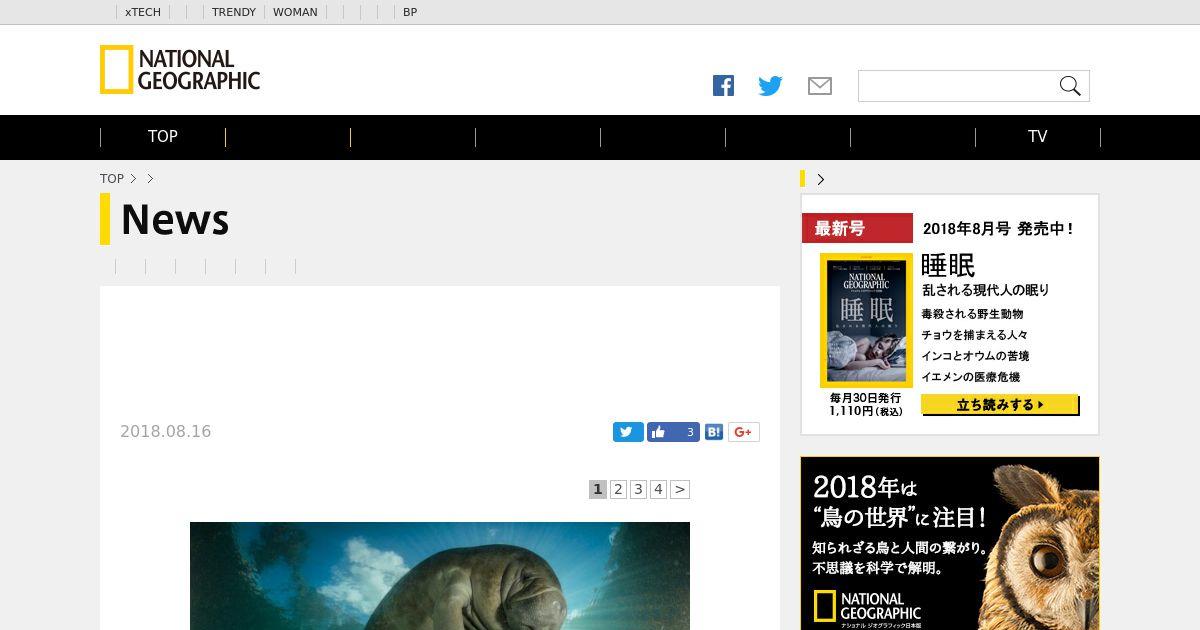
Task: Open the email envelope icon in header
Action: (x=820, y=86)
